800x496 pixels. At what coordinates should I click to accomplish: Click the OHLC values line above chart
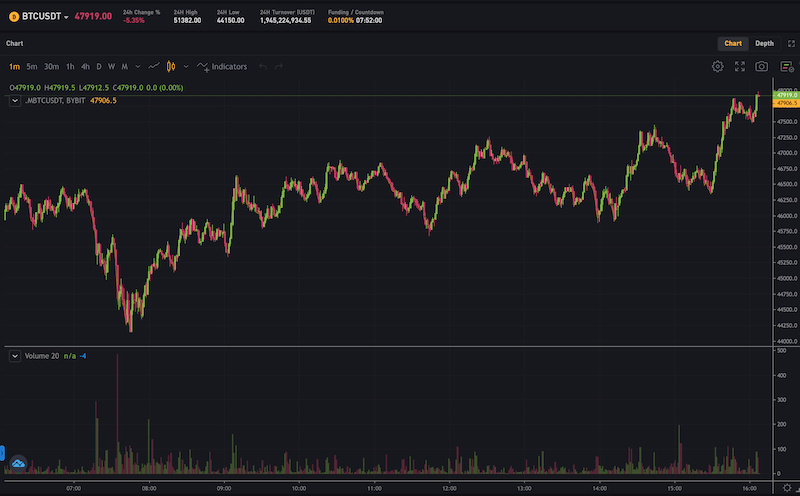pyautogui.click(x=96, y=88)
